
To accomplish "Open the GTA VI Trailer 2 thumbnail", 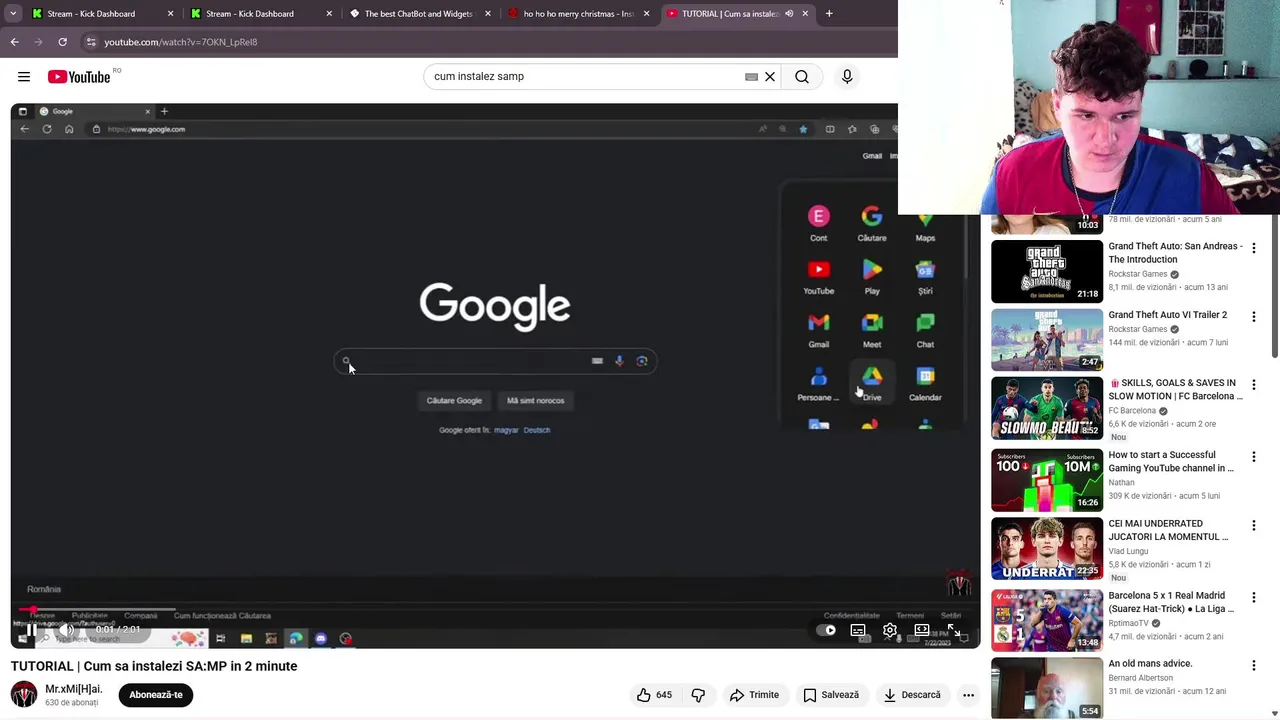I will pos(1047,340).
